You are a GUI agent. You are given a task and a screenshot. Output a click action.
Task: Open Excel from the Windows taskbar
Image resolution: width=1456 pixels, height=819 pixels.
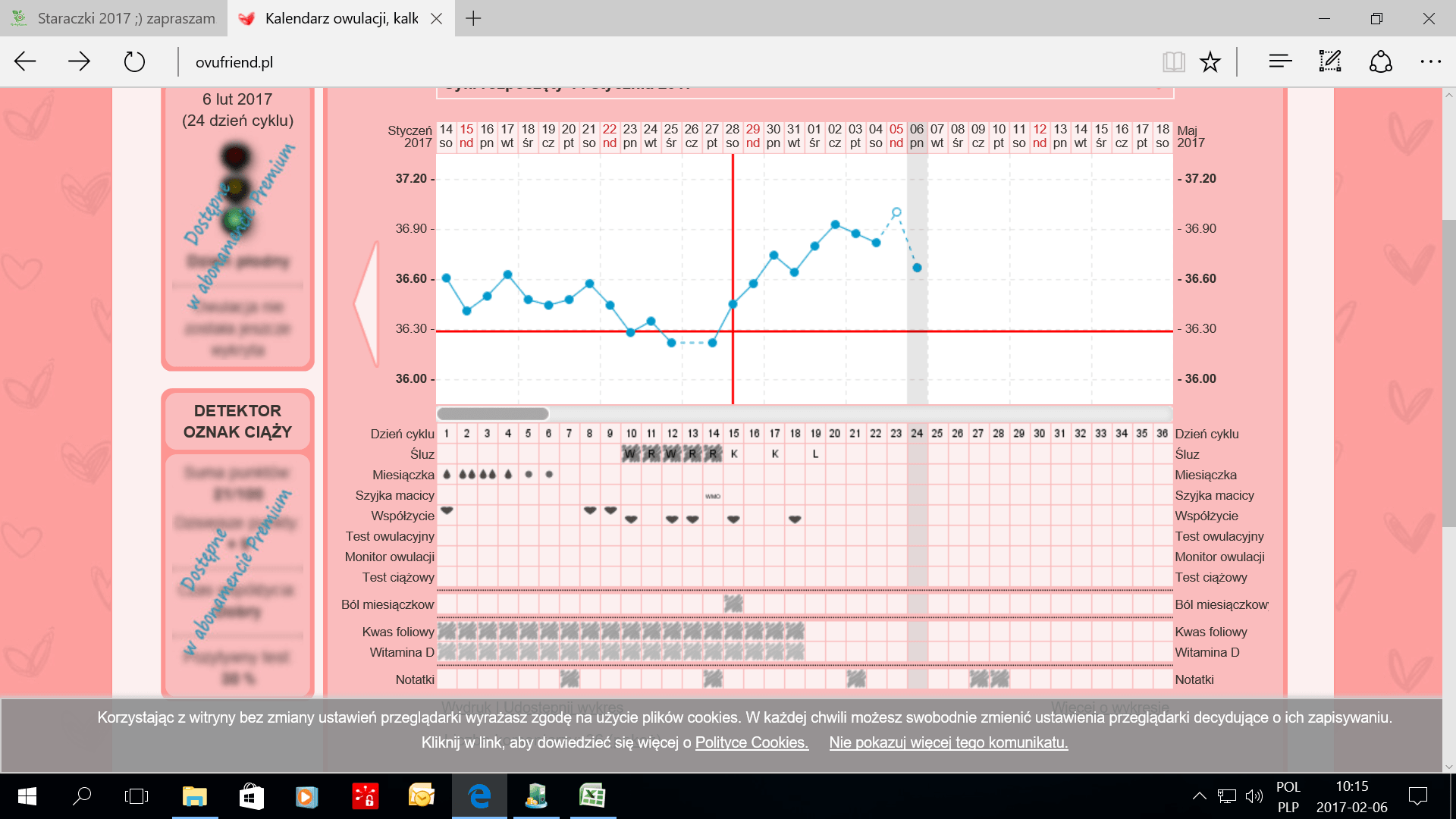(592, 795)
